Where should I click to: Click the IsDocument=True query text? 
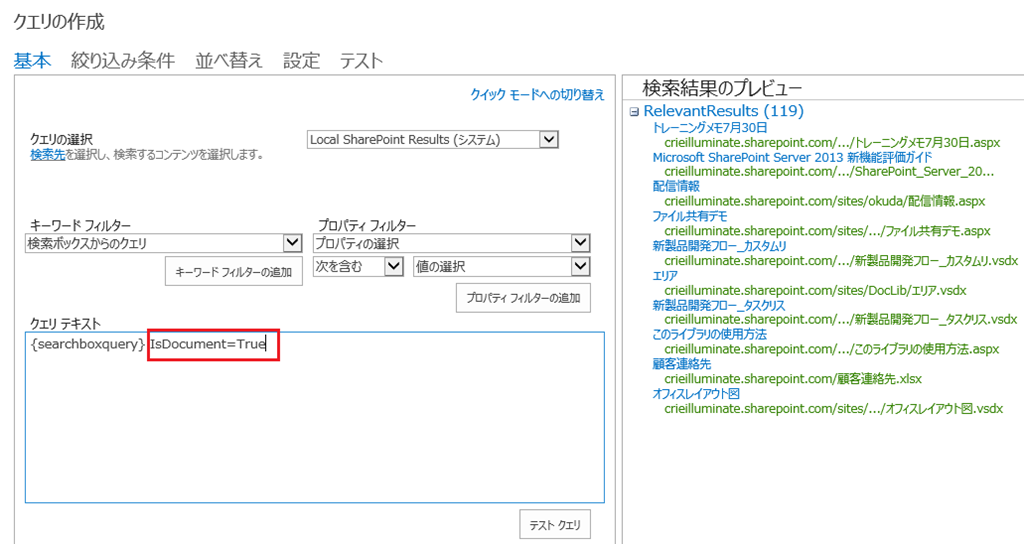tap(208, 344)
